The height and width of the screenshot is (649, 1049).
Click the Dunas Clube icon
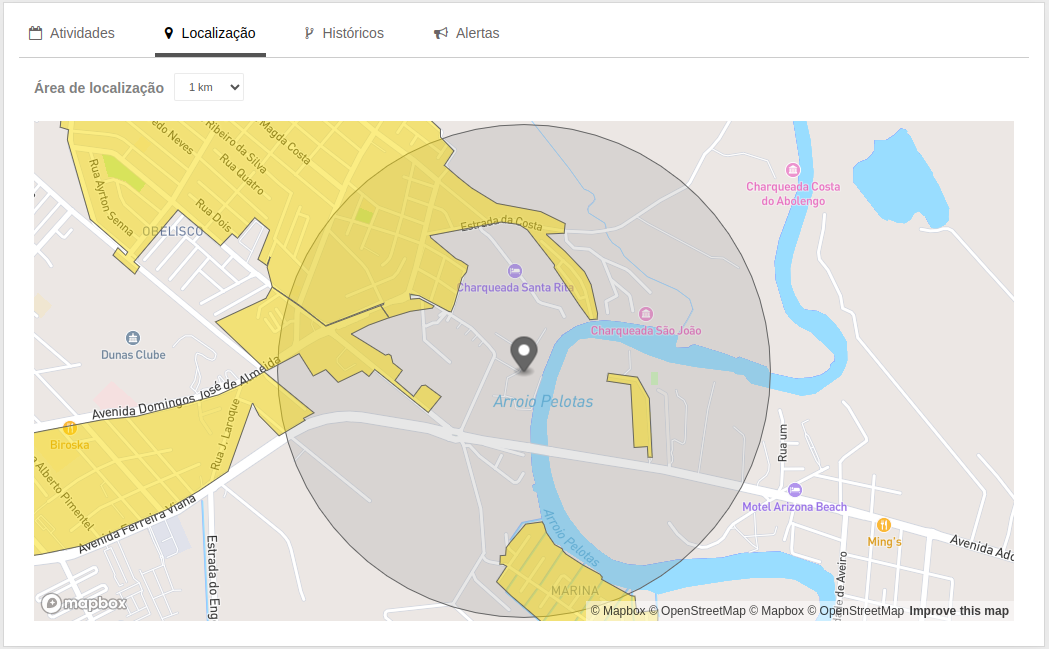coord(133,338)
